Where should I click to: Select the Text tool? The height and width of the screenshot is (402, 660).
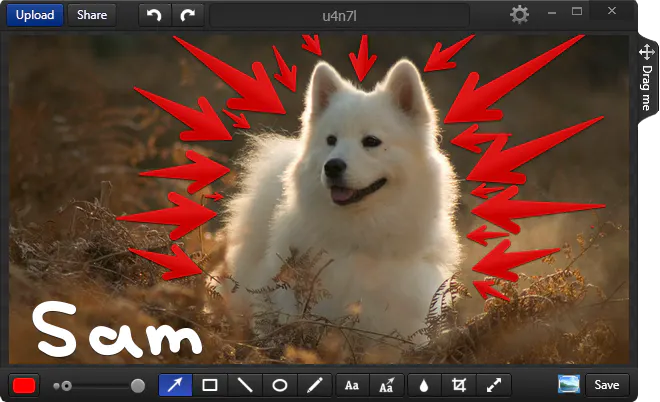pos(352,385)
